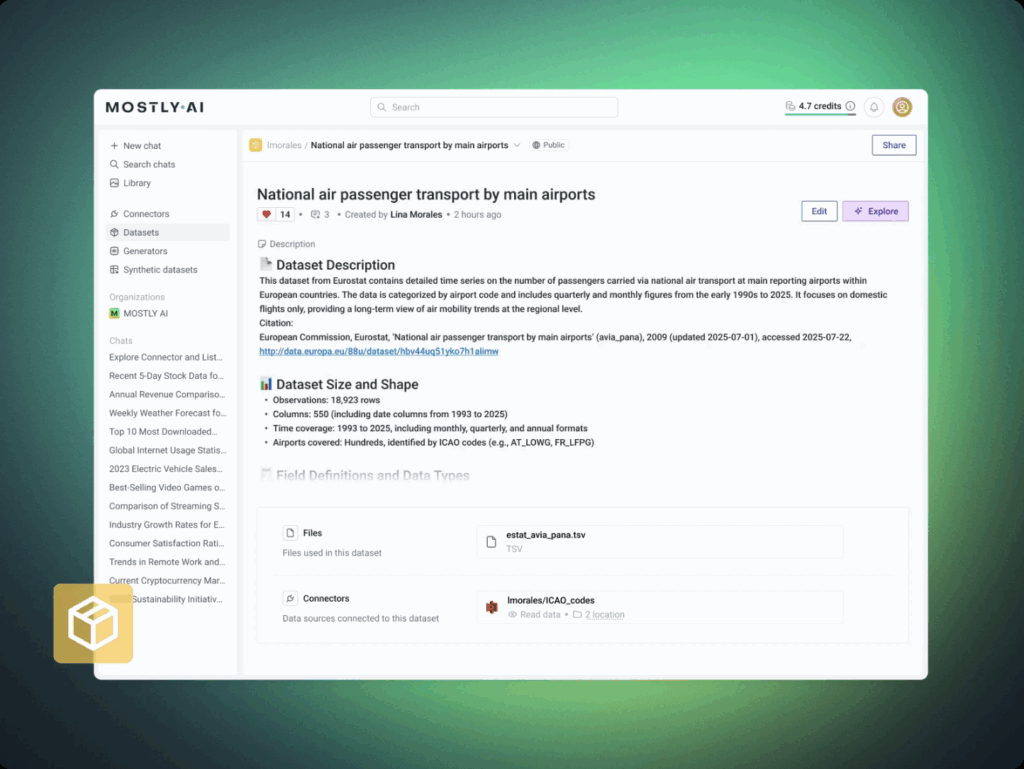The height and width of the screenshot is (769, 1024).
Task: Select the Recent 5-Day Stock Data chat
Action: pyautogui.click(x=165, y=375)
